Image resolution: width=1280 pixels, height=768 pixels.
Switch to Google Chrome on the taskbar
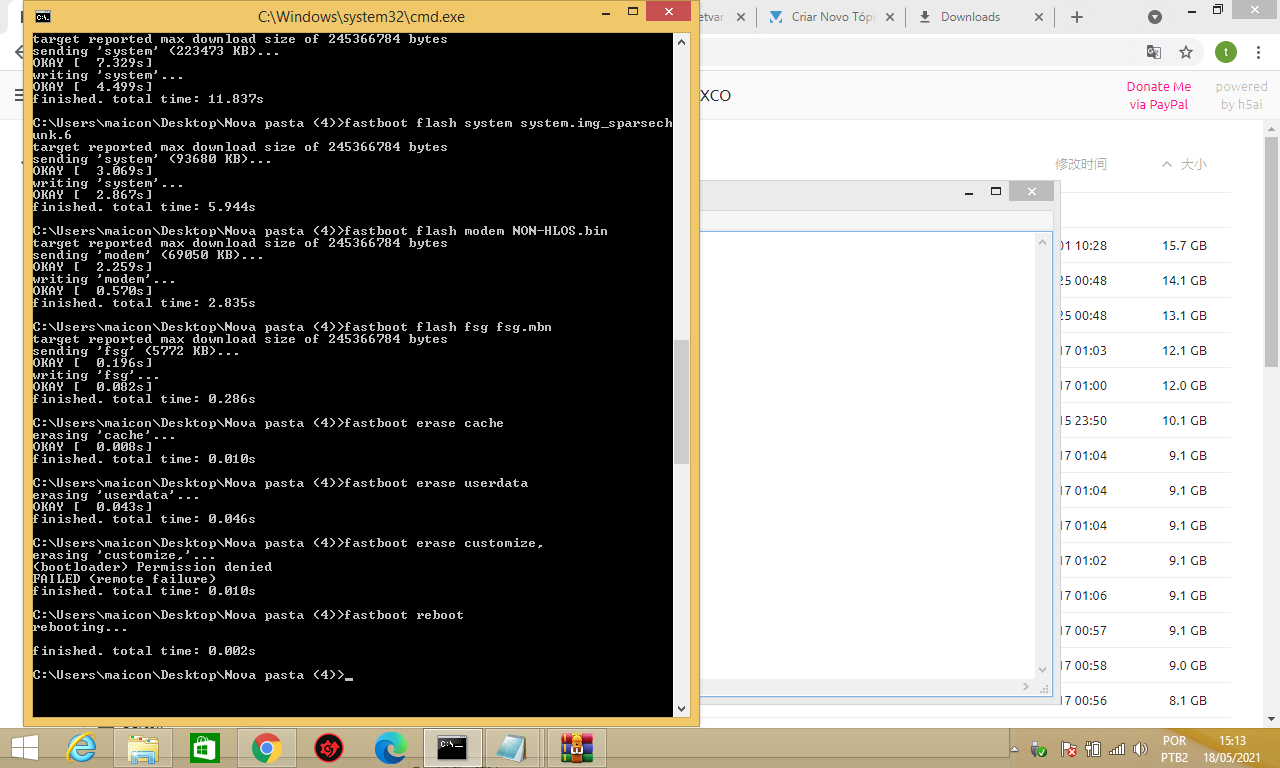tap(266, 748)
